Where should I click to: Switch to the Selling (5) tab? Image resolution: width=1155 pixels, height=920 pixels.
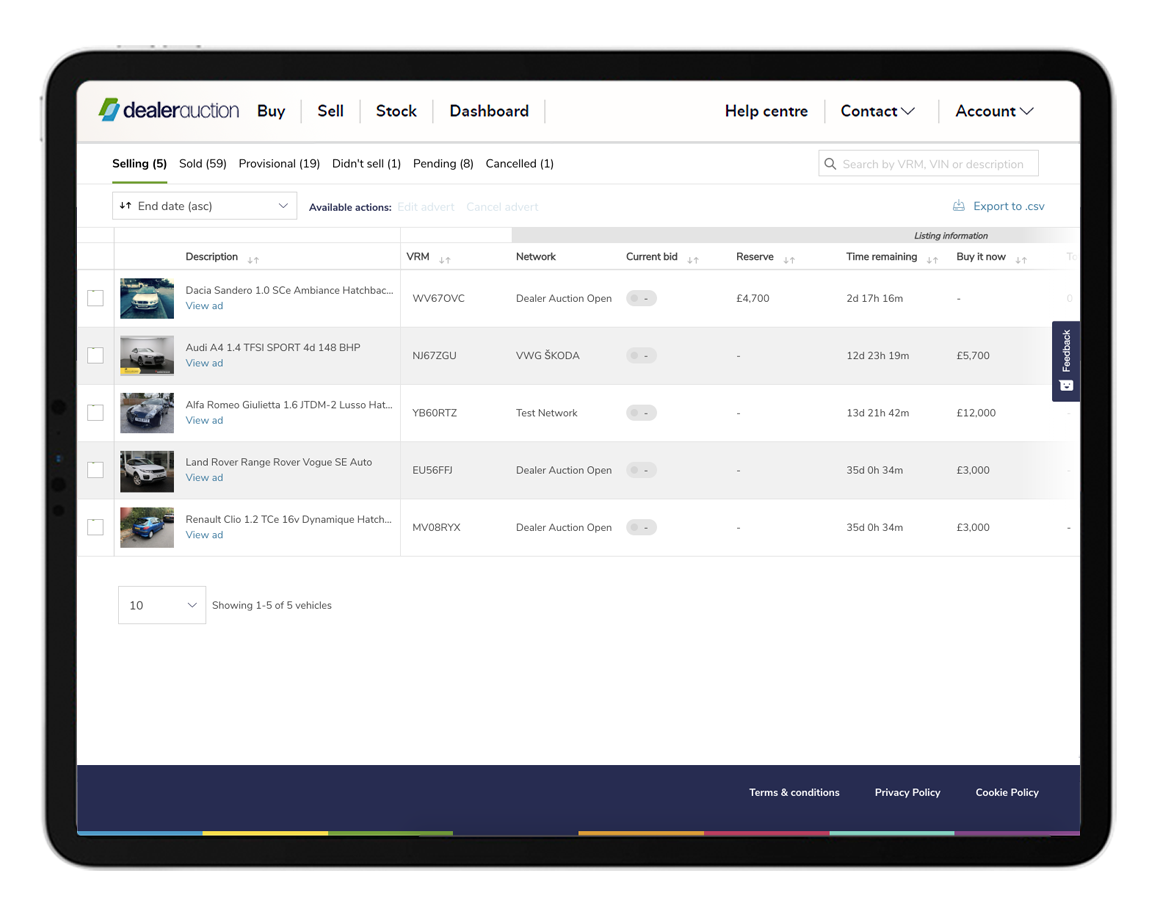139,164
